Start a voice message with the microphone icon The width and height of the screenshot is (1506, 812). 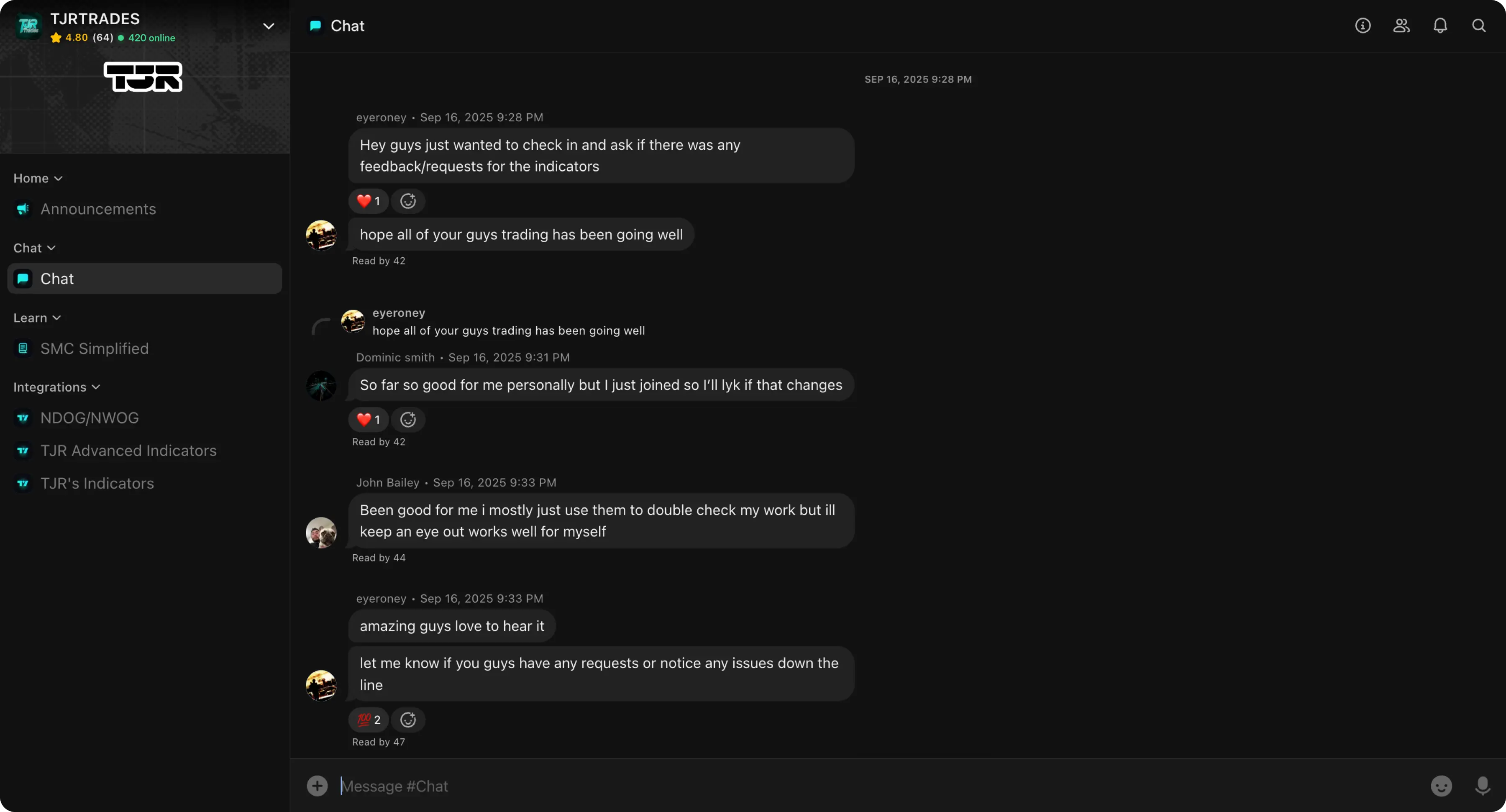point(1483,786)
